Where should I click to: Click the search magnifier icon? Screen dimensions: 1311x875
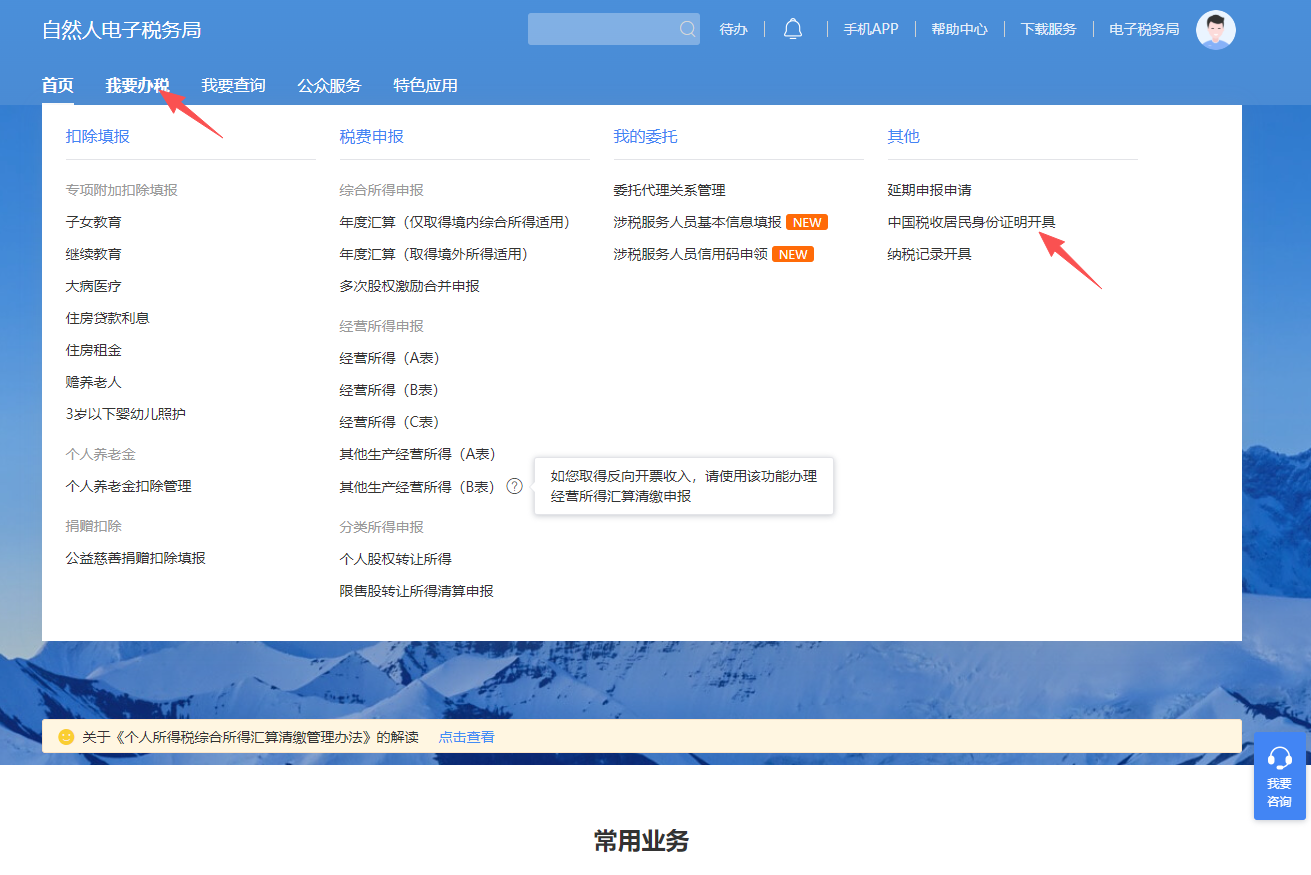point(686,28)
